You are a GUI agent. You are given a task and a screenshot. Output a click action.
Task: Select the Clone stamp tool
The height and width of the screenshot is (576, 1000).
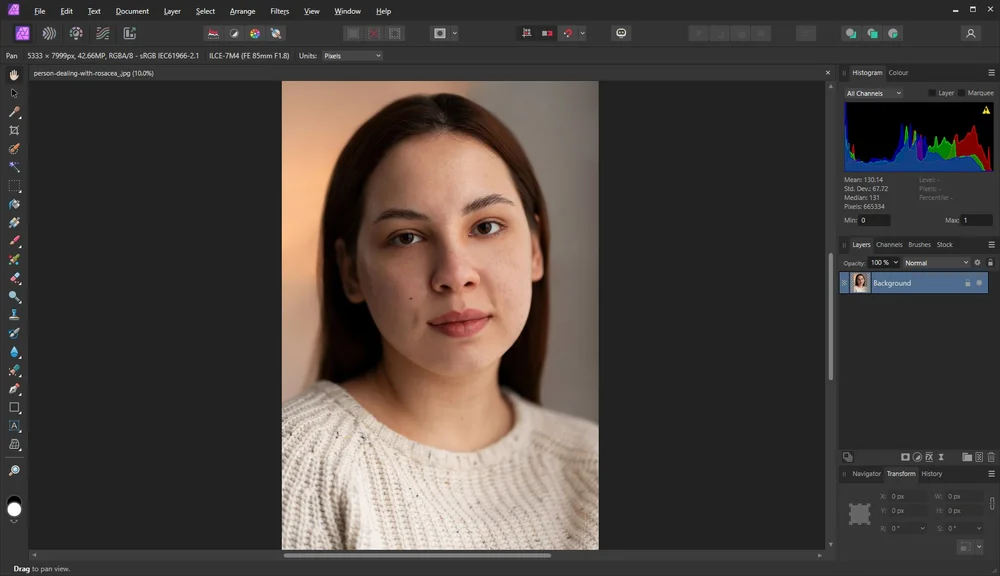tap(14, 315)
